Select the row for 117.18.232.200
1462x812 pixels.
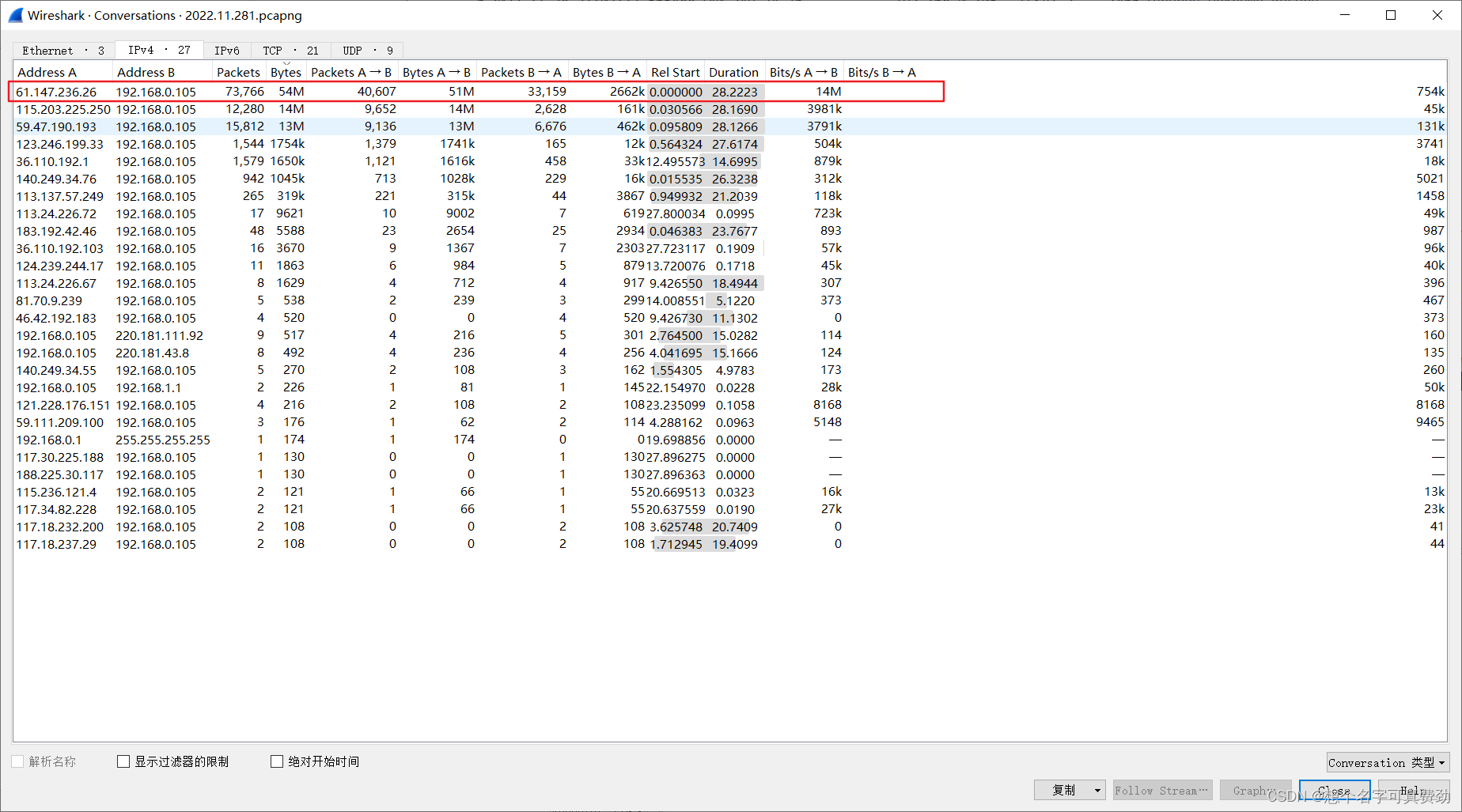point(730,527)
